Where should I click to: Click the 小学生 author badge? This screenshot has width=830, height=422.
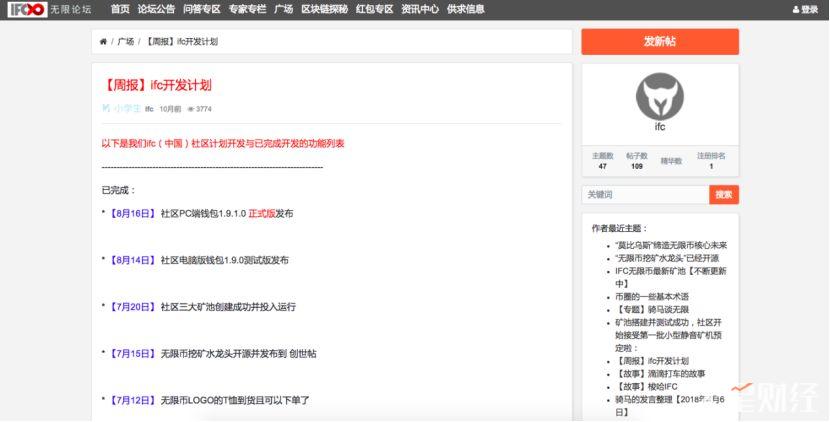[x=121, y=109]
